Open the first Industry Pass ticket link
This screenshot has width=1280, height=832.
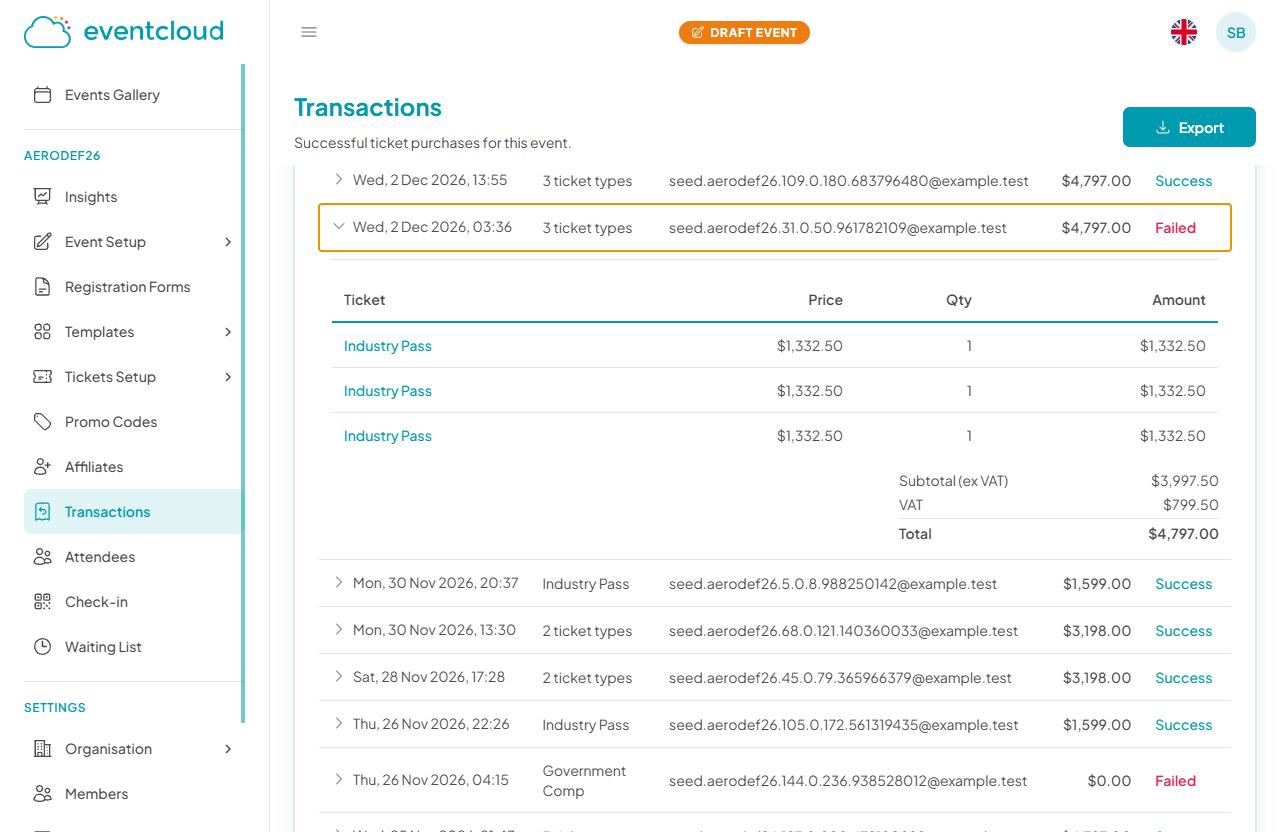(x=388, y=346)
